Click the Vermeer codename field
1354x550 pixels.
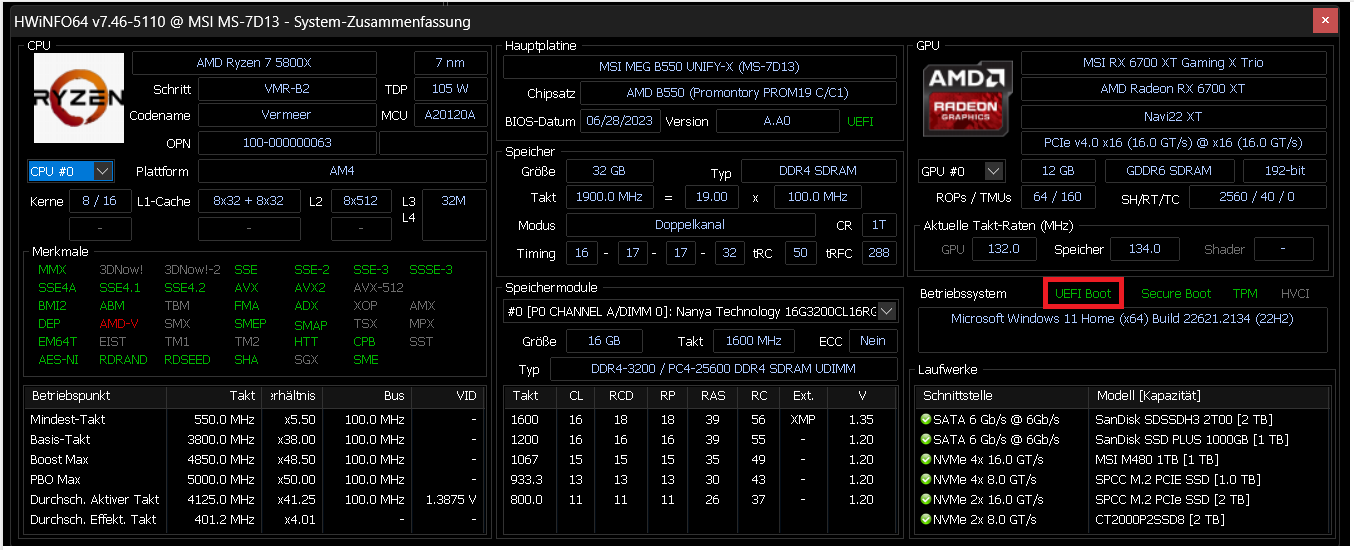pos(286,115)
